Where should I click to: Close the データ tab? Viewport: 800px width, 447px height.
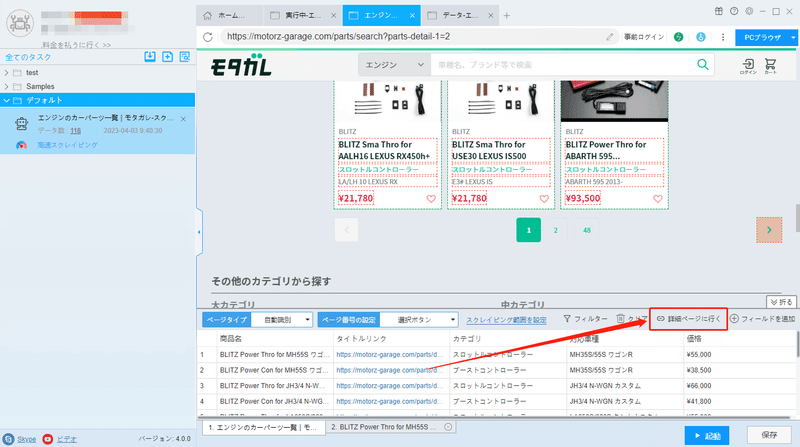point(490,16)
